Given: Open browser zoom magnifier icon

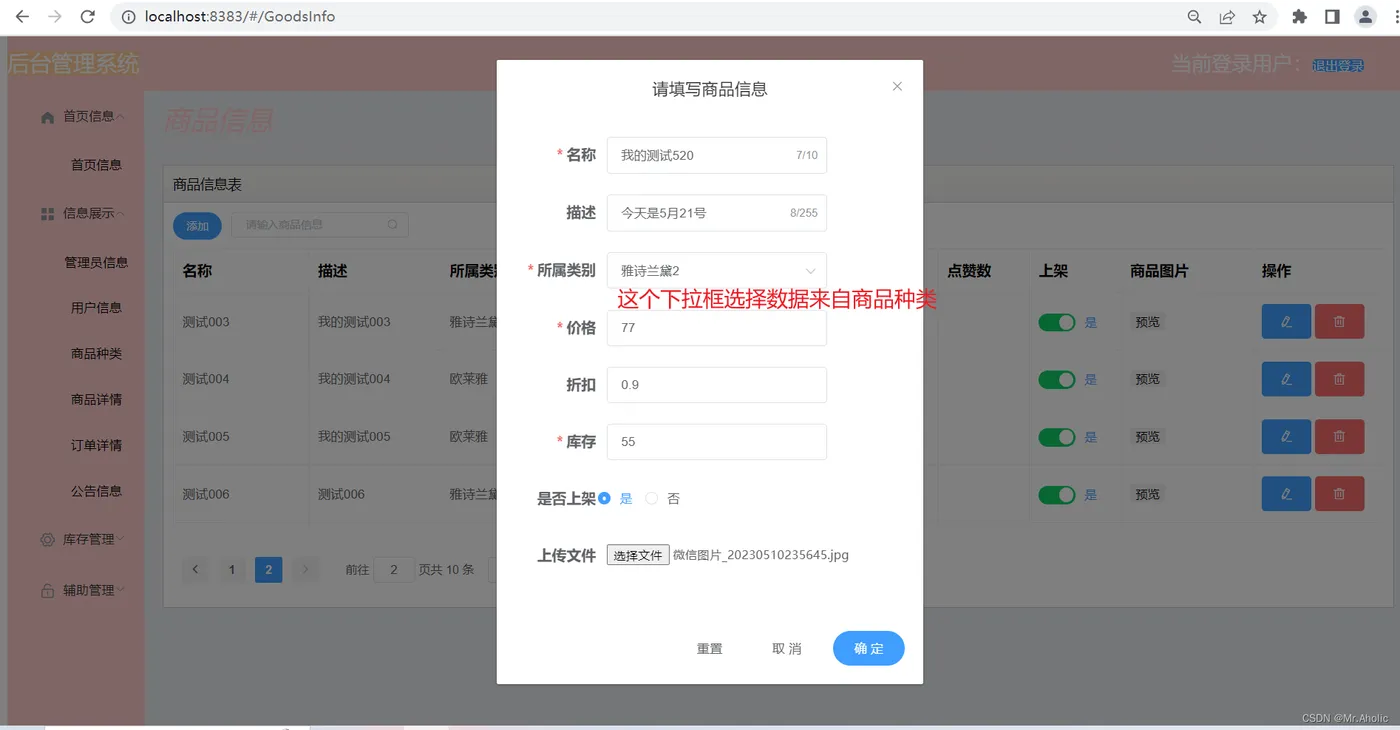Looking at the screenshot, I should click(x=1194, y=17).
